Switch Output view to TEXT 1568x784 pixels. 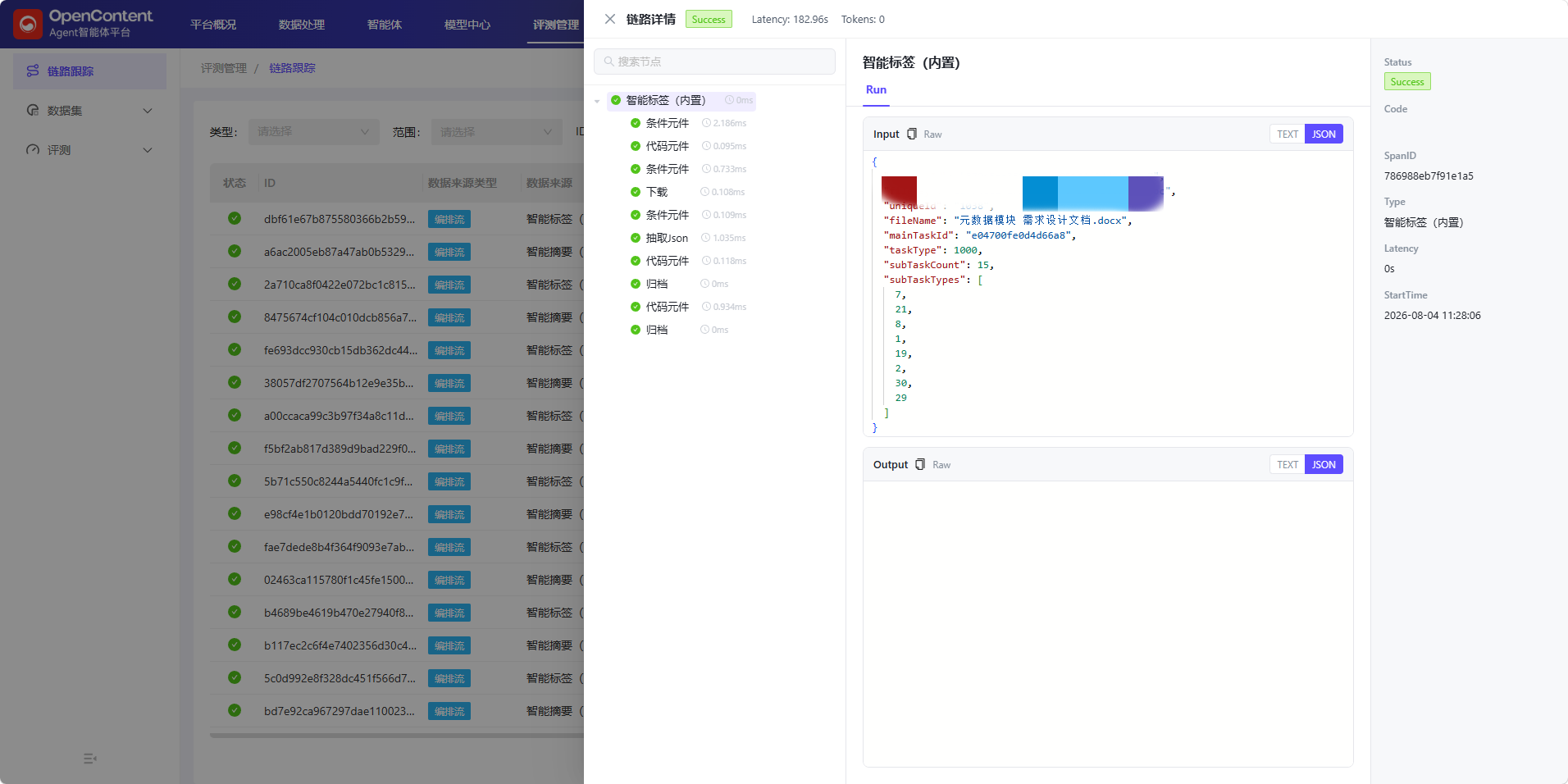click(1287, 464)
